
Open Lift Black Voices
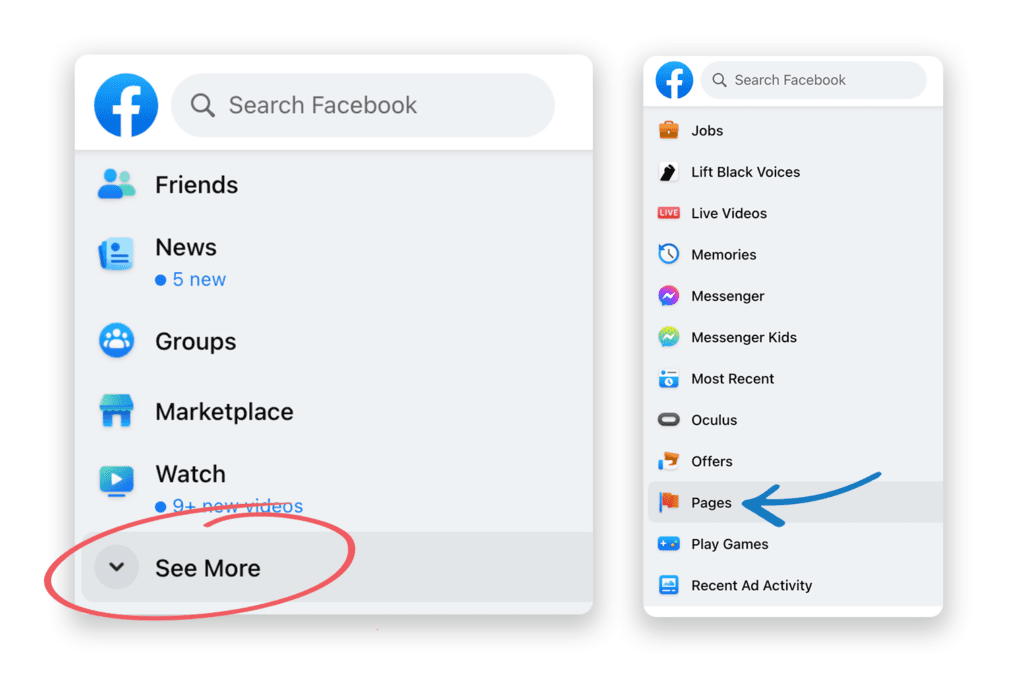click(746, 172)
